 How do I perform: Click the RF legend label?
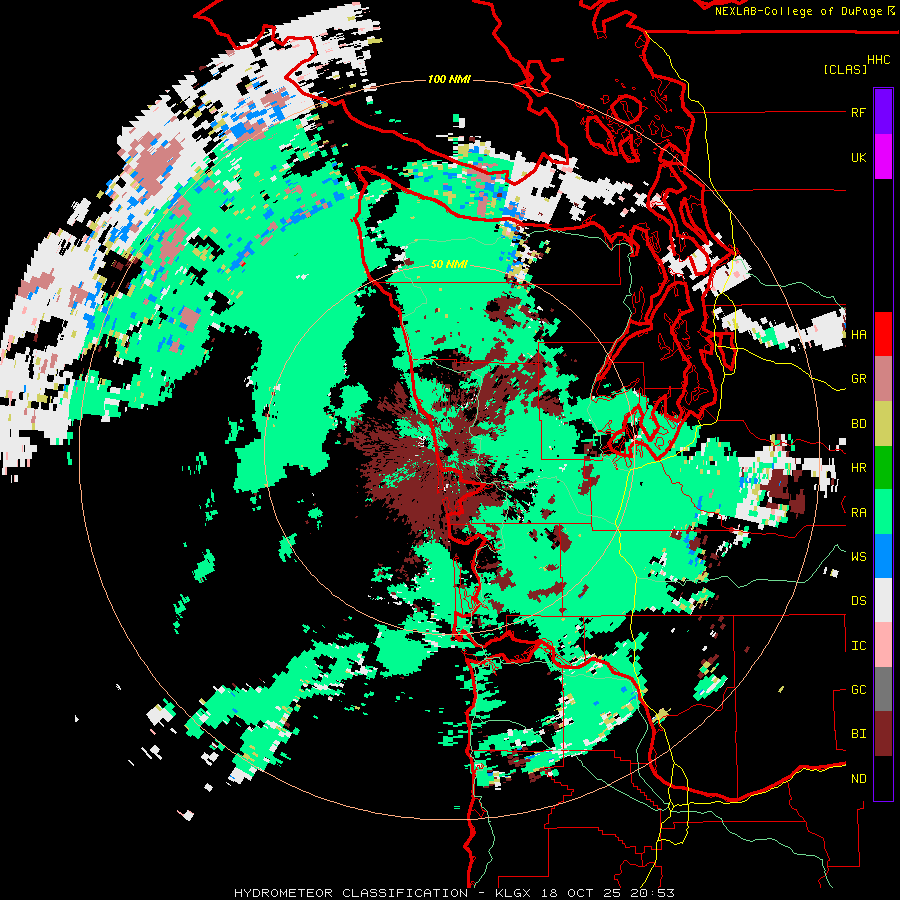click(x=858, y=112)
